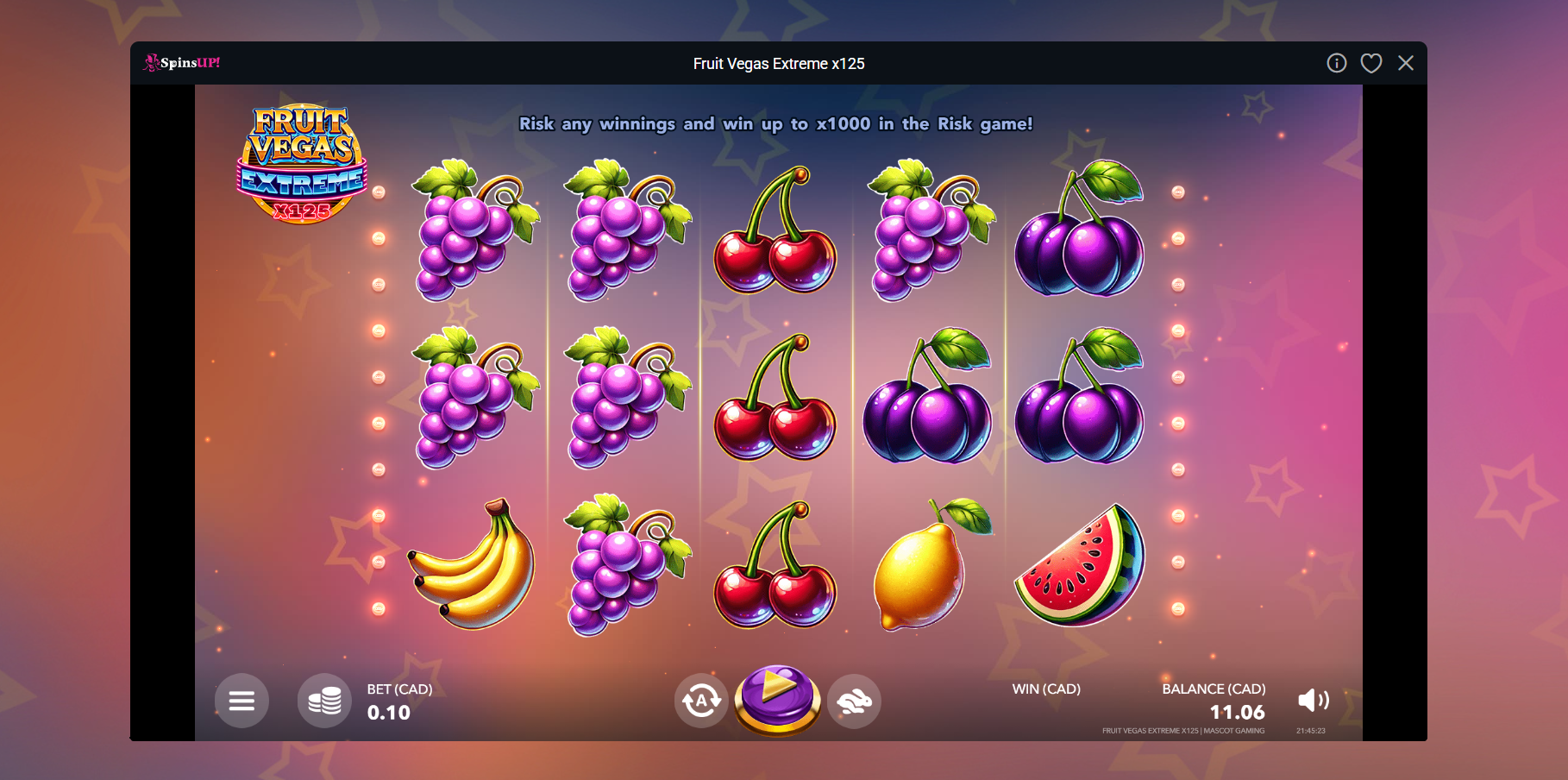The width and height of the screenshot is (1568, 780).
Task: Select the lemon symbol on fourth reel
Action: [931, 563]
